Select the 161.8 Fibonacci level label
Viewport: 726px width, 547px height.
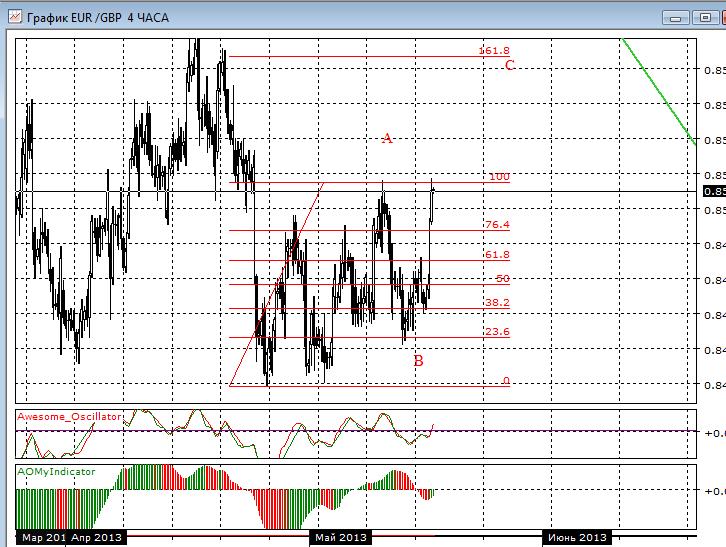(x=494, y=50)
